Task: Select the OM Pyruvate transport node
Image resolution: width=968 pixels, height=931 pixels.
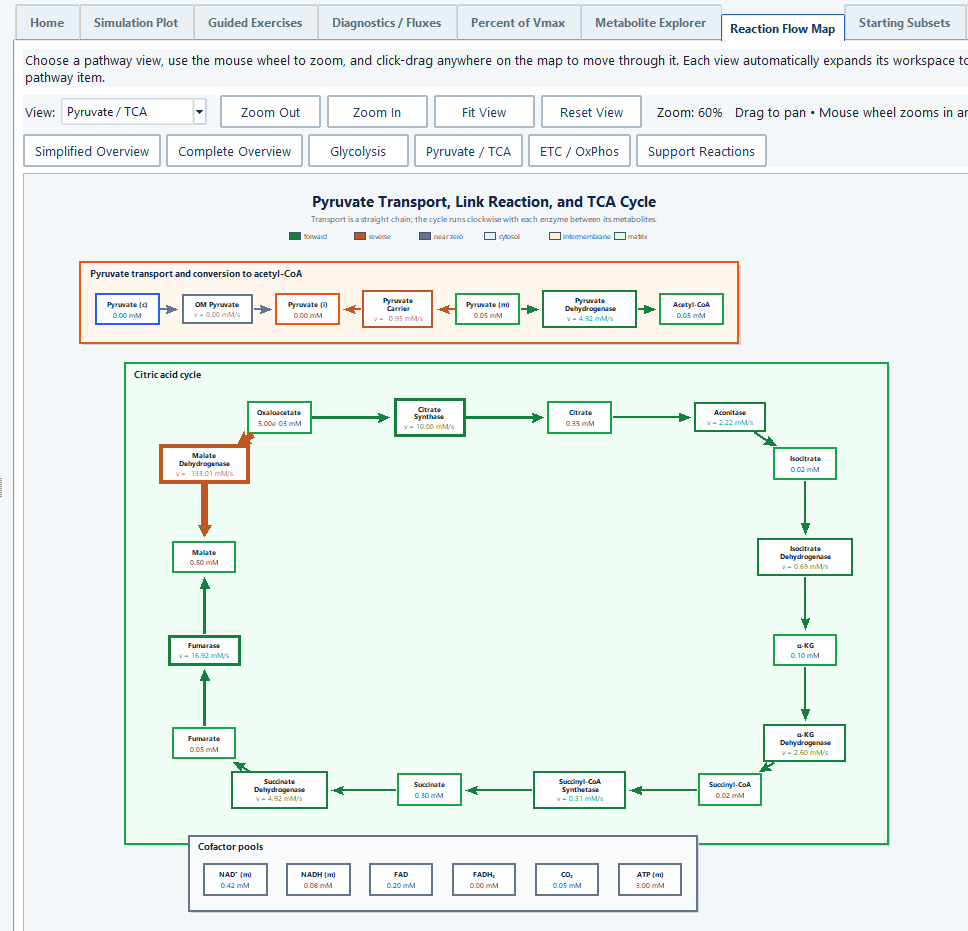Action: 217,309
